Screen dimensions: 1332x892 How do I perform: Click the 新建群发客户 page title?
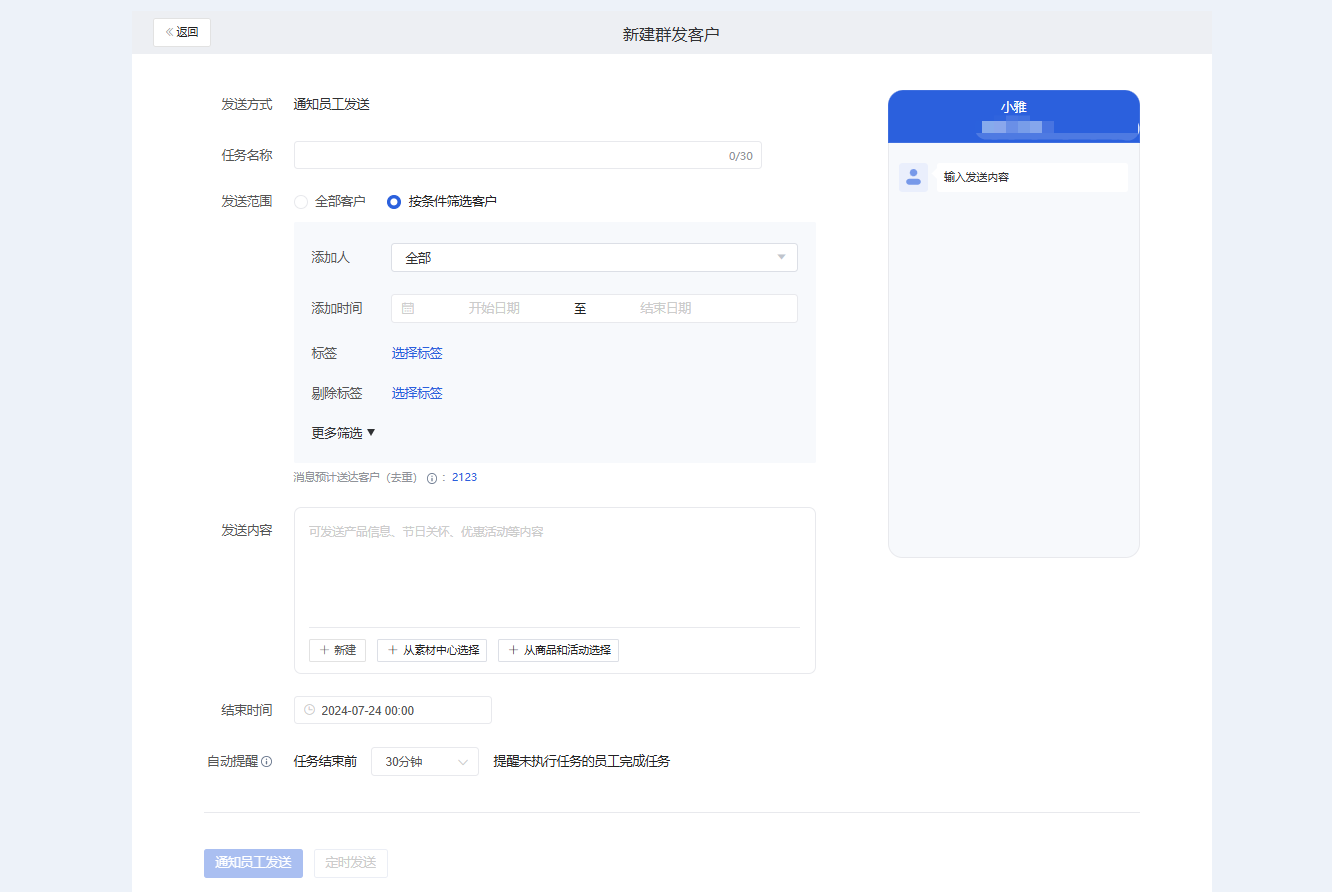point(671,34)
